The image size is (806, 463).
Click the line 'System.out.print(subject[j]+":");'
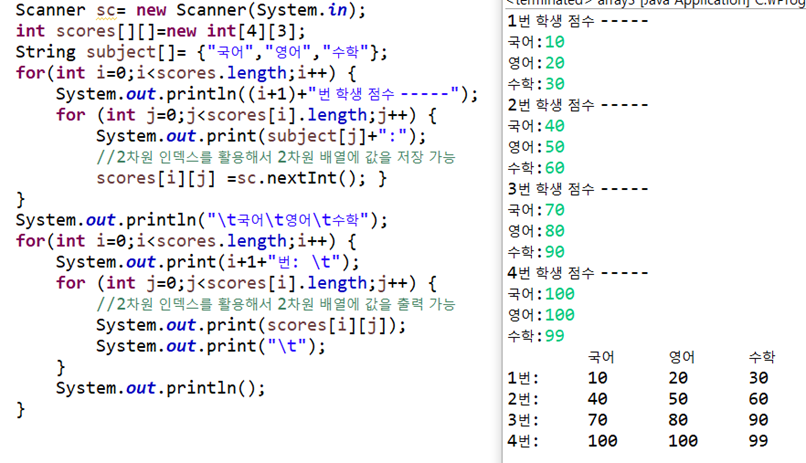(261, 136)
